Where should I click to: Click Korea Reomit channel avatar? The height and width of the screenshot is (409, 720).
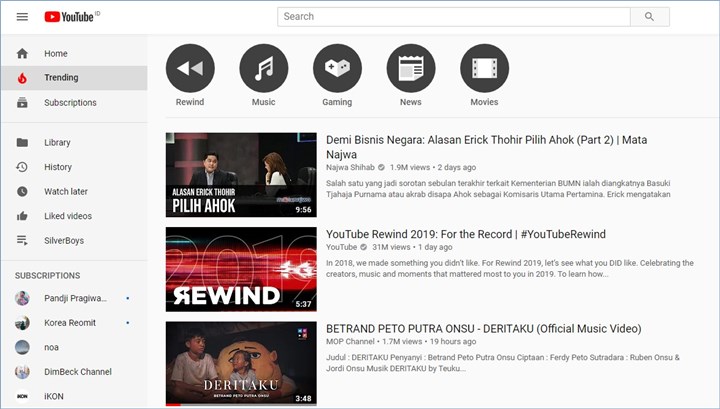(22, 323)
